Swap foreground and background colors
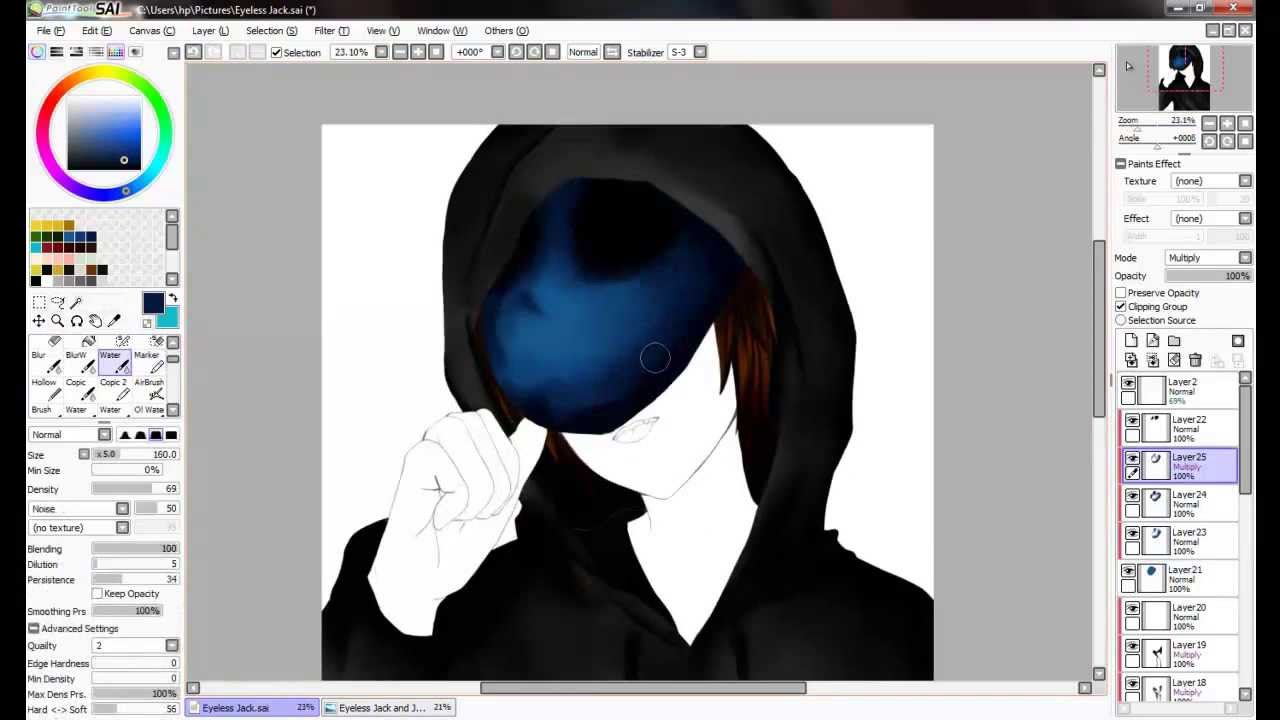Viewport: 1280px width, 720px height. tap(172, 298)
